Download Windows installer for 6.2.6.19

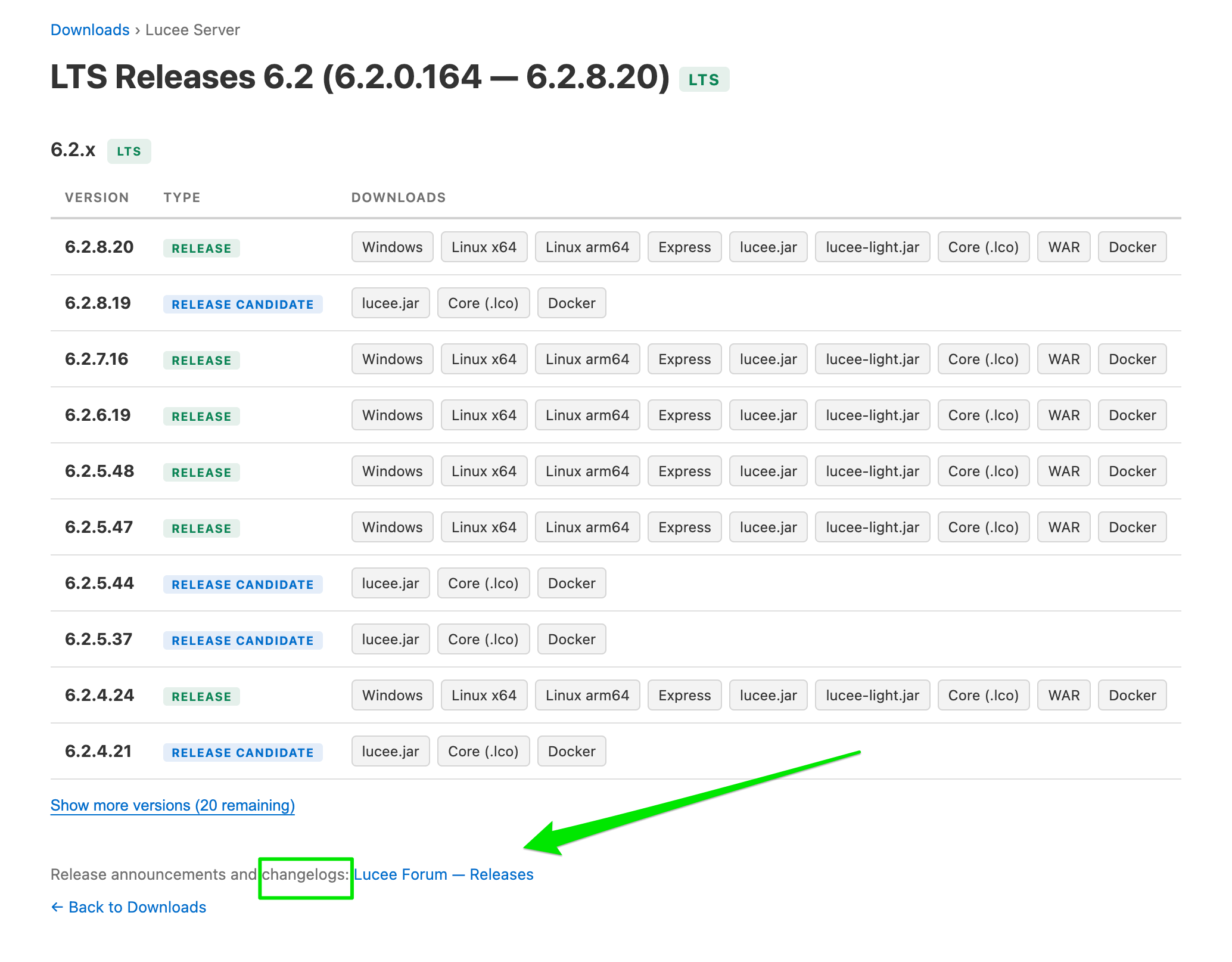pyautogui.click(x=393, y=415)
